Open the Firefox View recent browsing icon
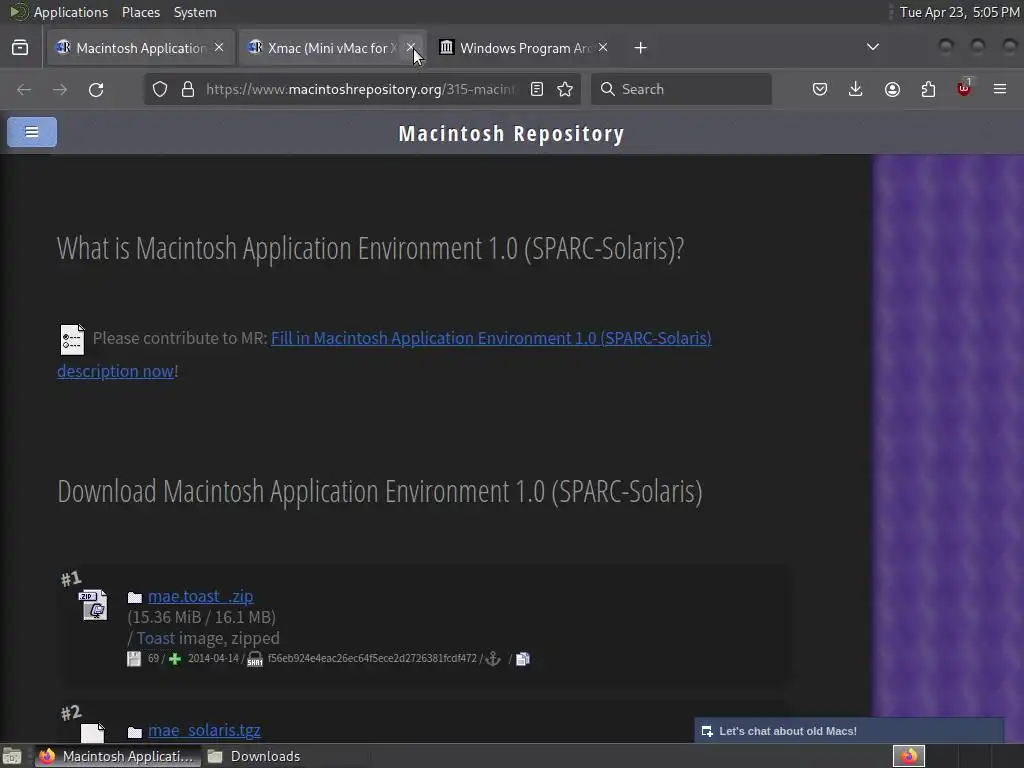The height and width of the screenshot is (768, 1024). coord(20,48)
